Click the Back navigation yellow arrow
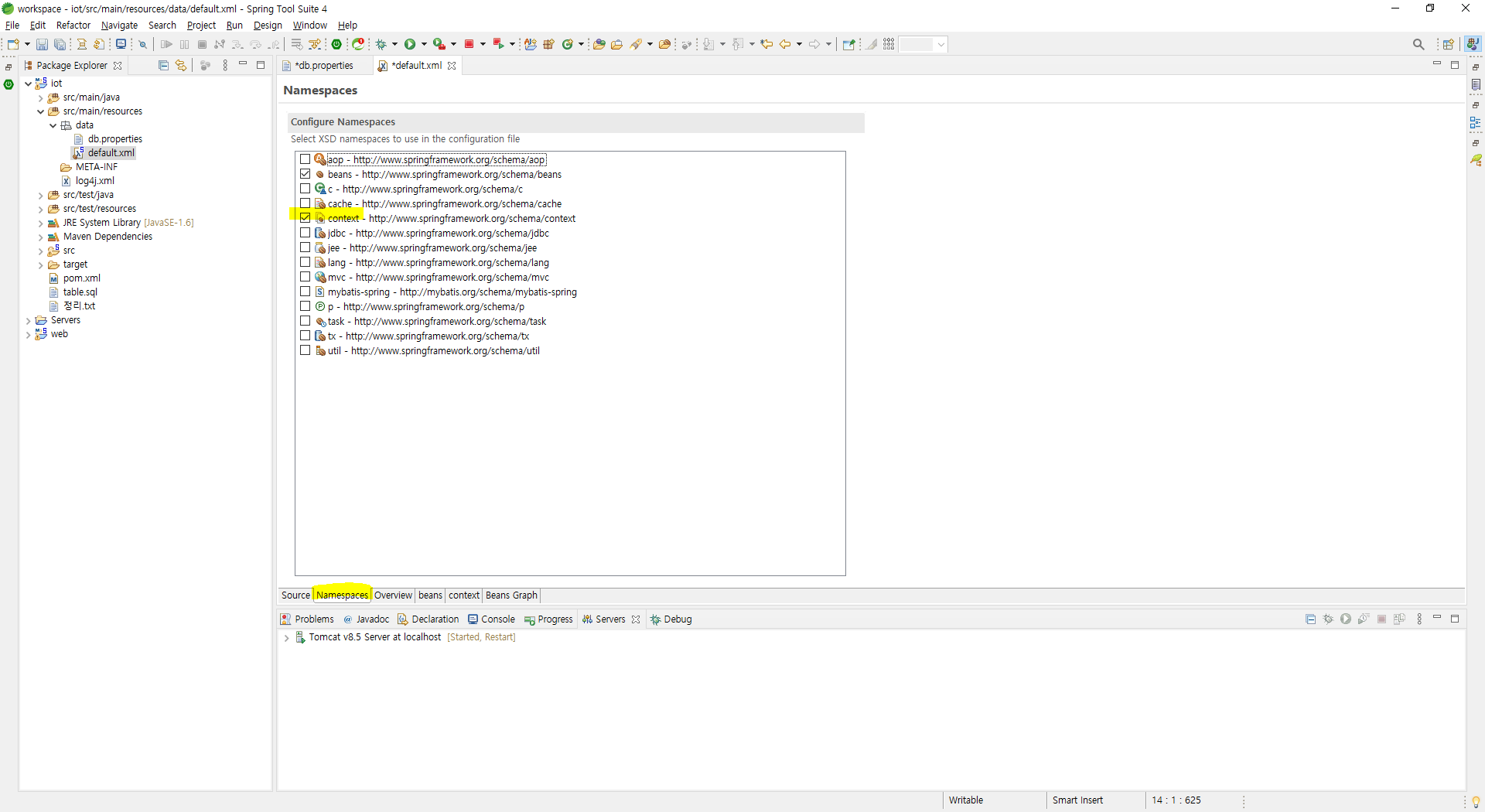The height and width of the screenshot is (812, 1485). (785, 44)
